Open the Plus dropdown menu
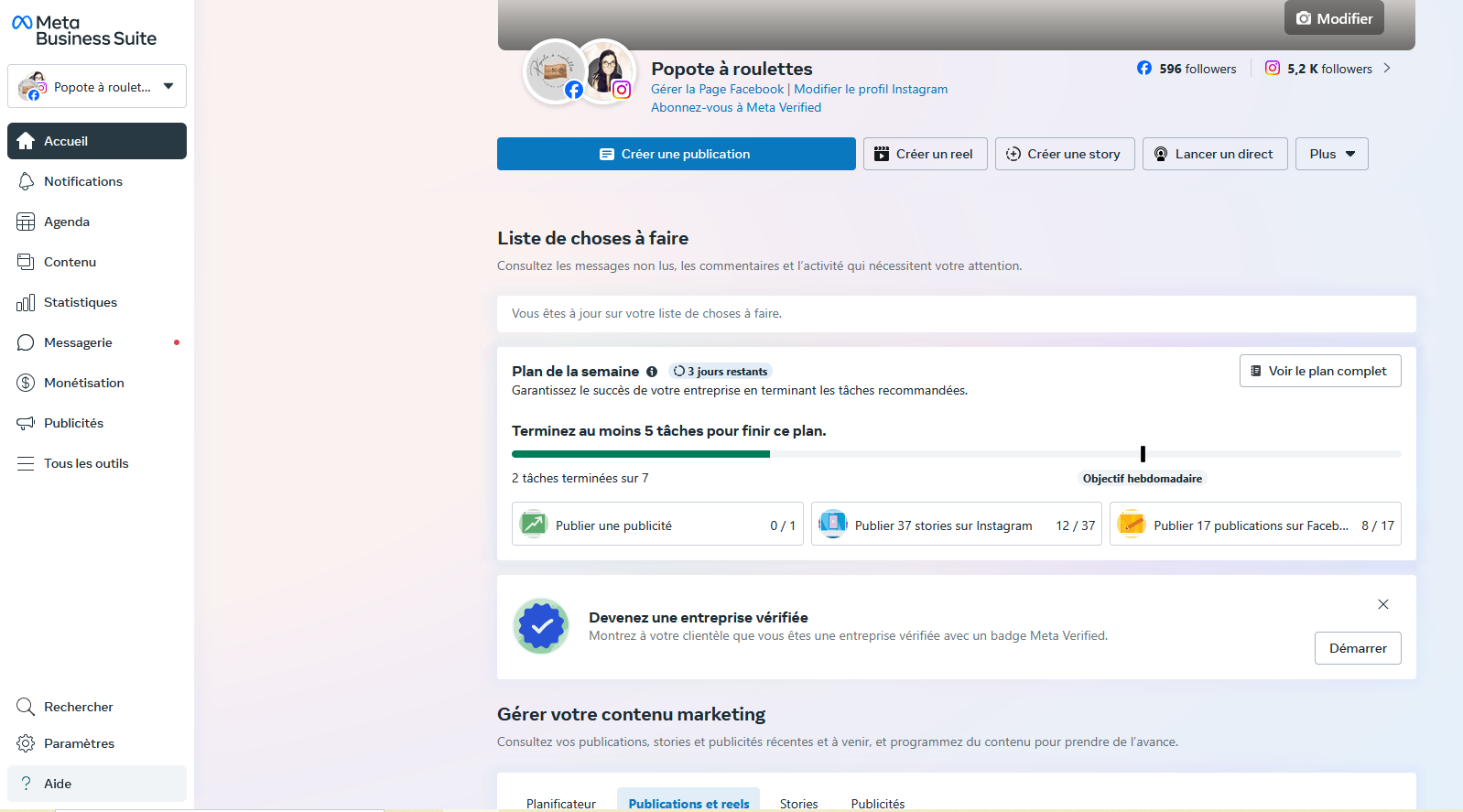 [1332, 154]
